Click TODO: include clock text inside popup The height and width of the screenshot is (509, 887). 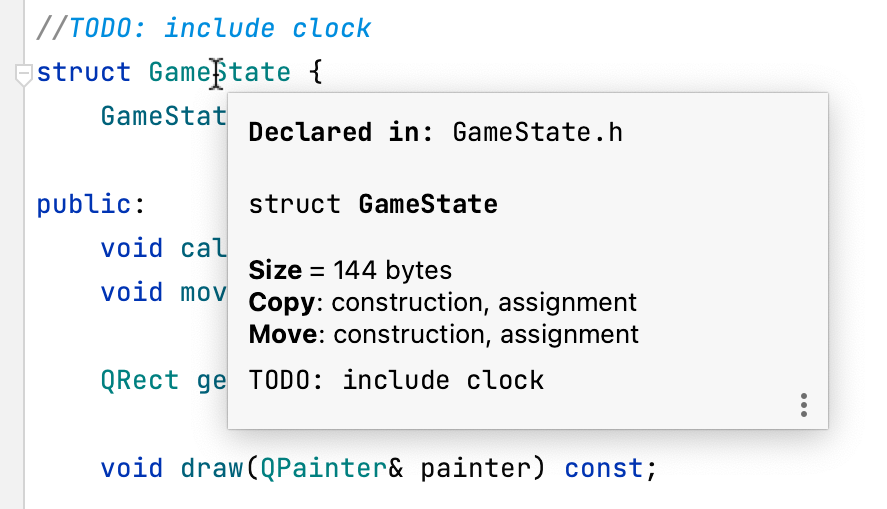[x=396, y=380]
